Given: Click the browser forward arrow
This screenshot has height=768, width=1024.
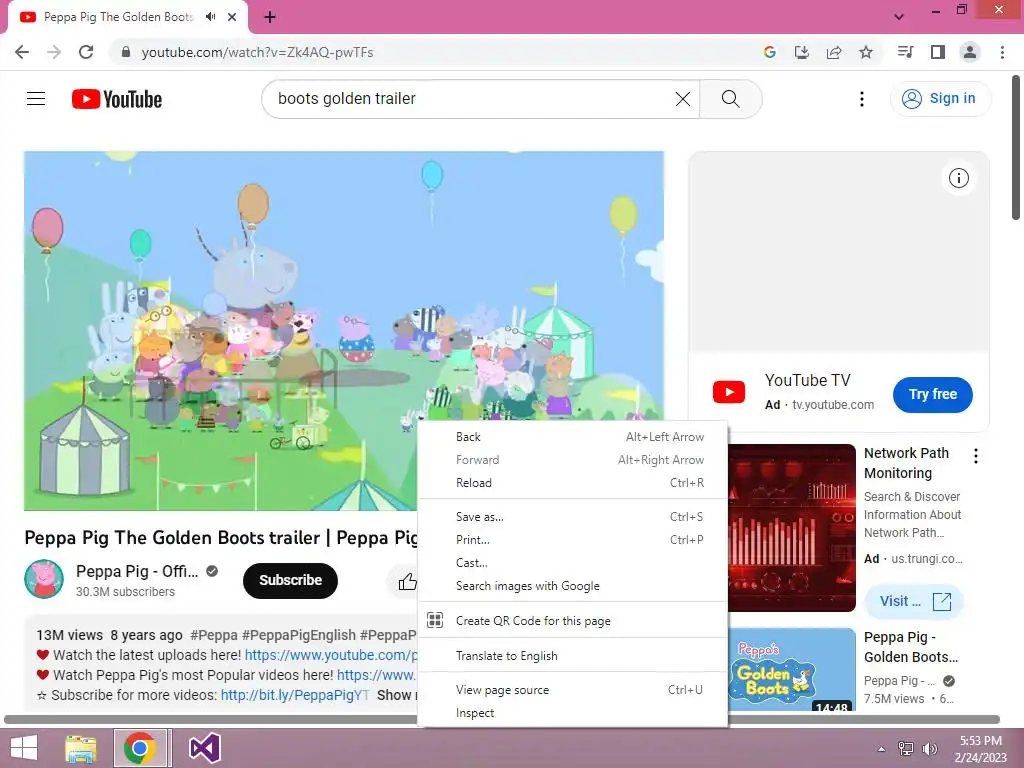Looking at the screenshot, I should [x=54, y=52].
